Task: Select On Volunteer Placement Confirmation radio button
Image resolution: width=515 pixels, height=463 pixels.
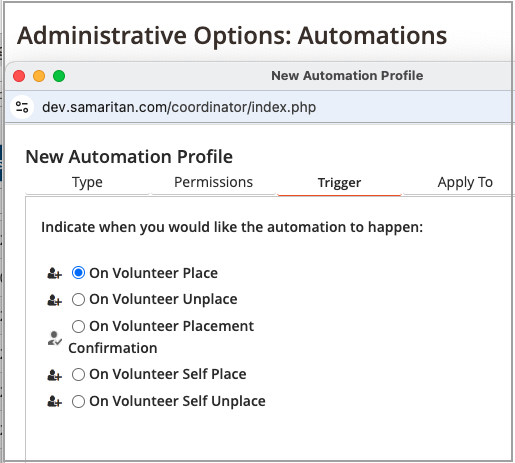Action: 78,326
